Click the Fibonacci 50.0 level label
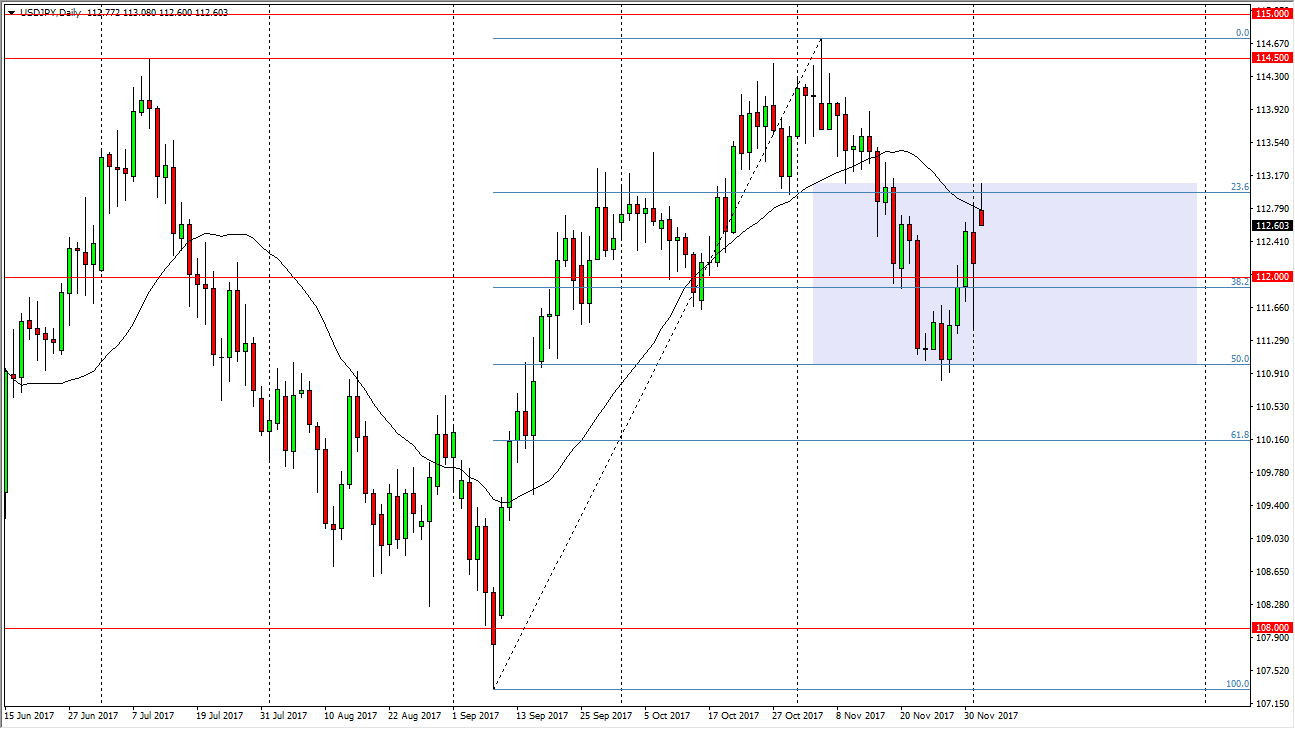Viewport: 1295px width, 729px height. coord(1240,358)
